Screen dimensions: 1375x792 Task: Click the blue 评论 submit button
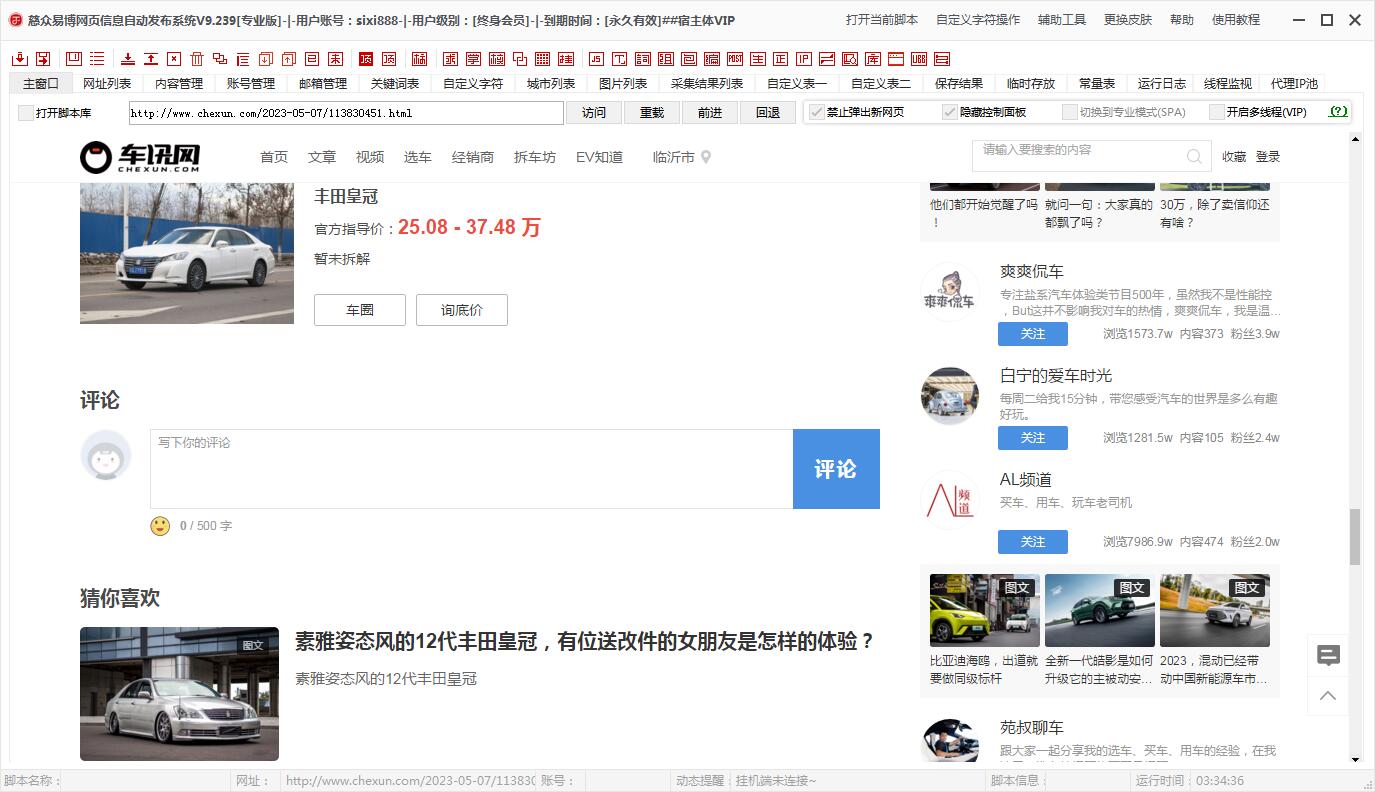[836, 469]
